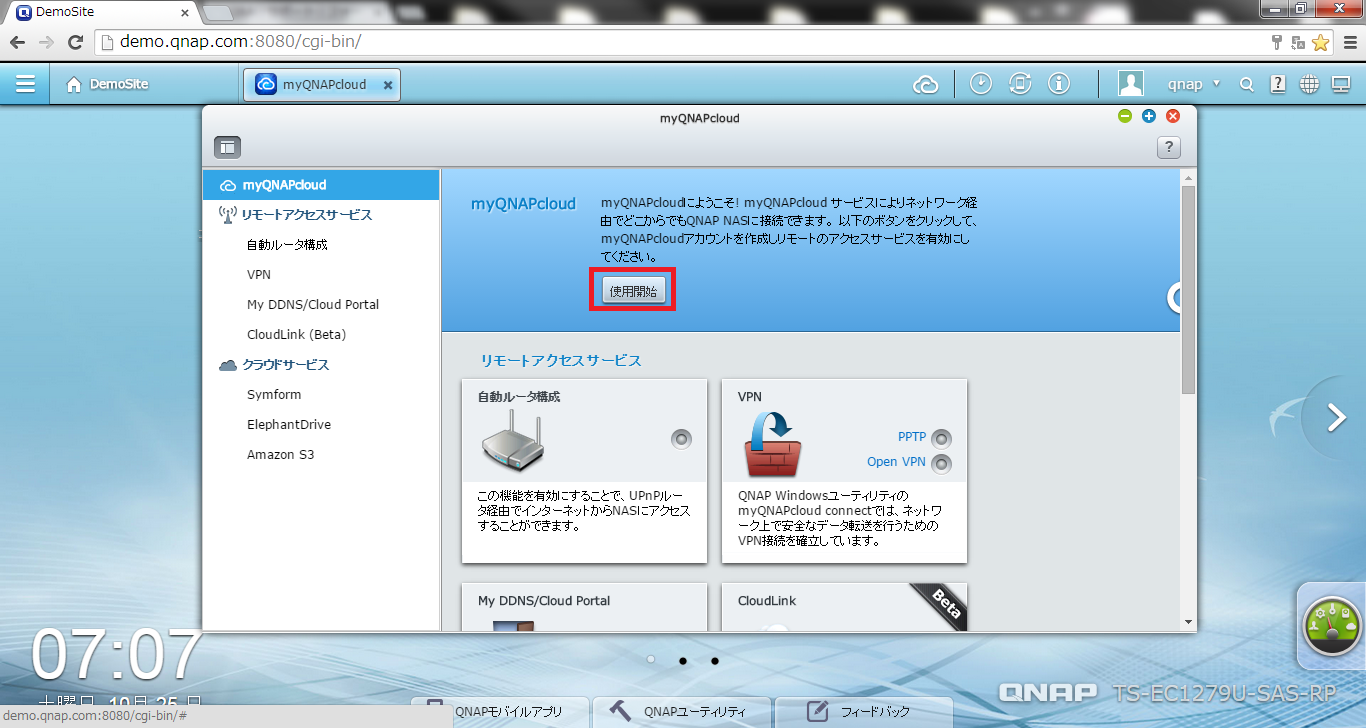Screen dimensions: 1366x728
Task: Click the router icon in 自動ルータ構成 card
Action: (512, 443)
